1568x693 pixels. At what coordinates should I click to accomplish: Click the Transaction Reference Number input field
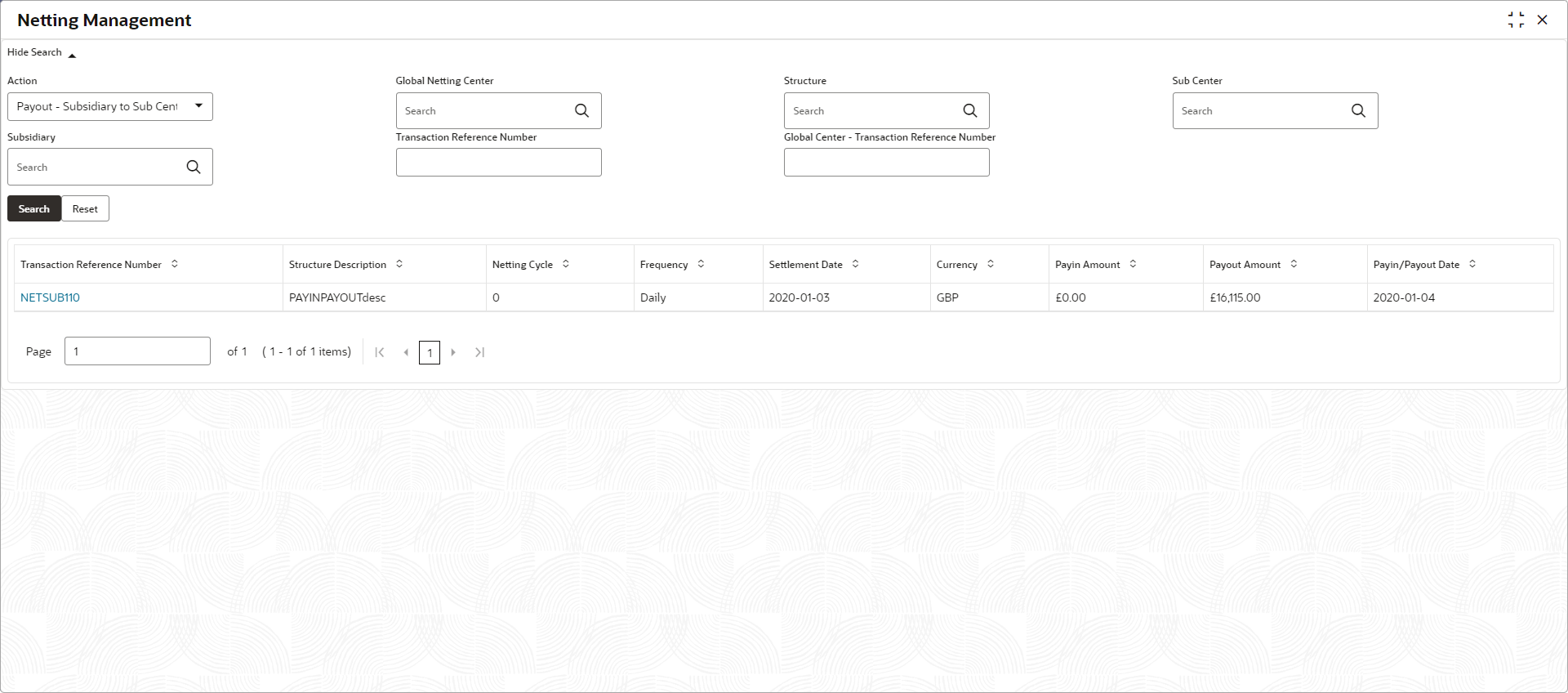click(x=499, y=162)
